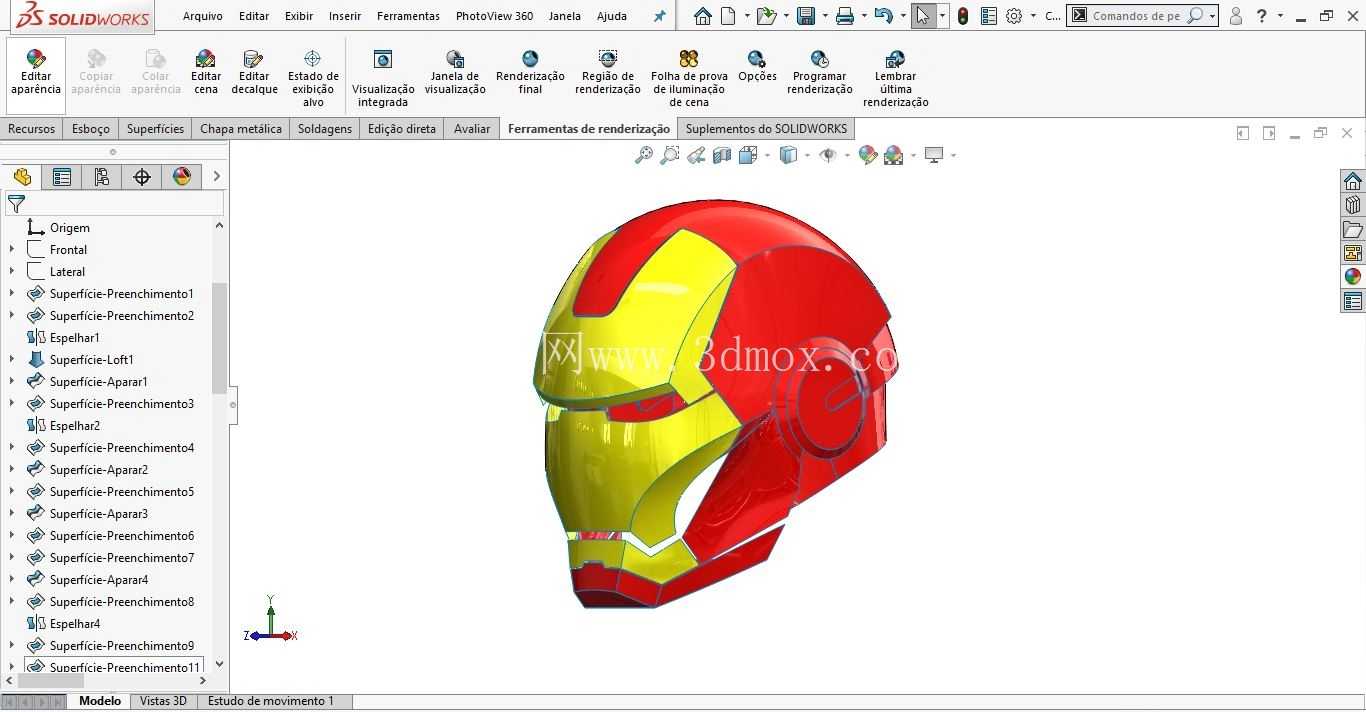
Task: Switch to Vistas 3D bottom tab
Action: 163,701
